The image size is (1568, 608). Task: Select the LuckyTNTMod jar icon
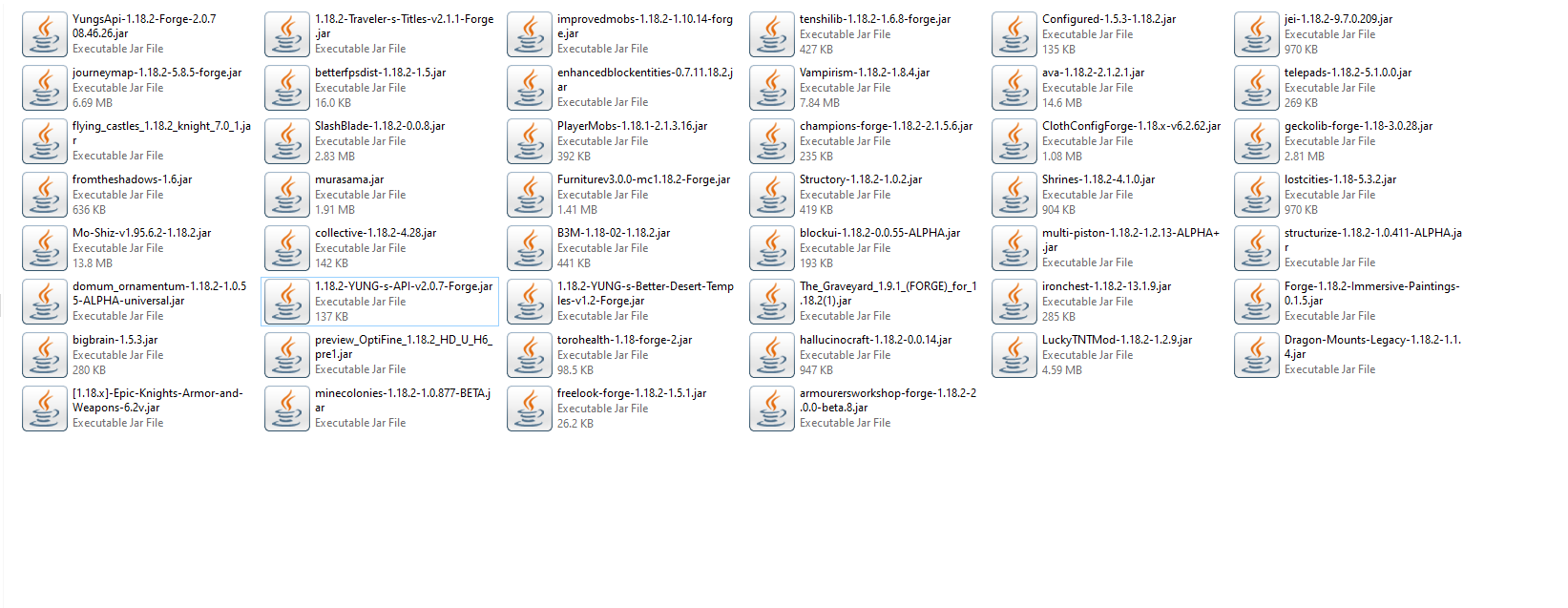point(1014,355)
